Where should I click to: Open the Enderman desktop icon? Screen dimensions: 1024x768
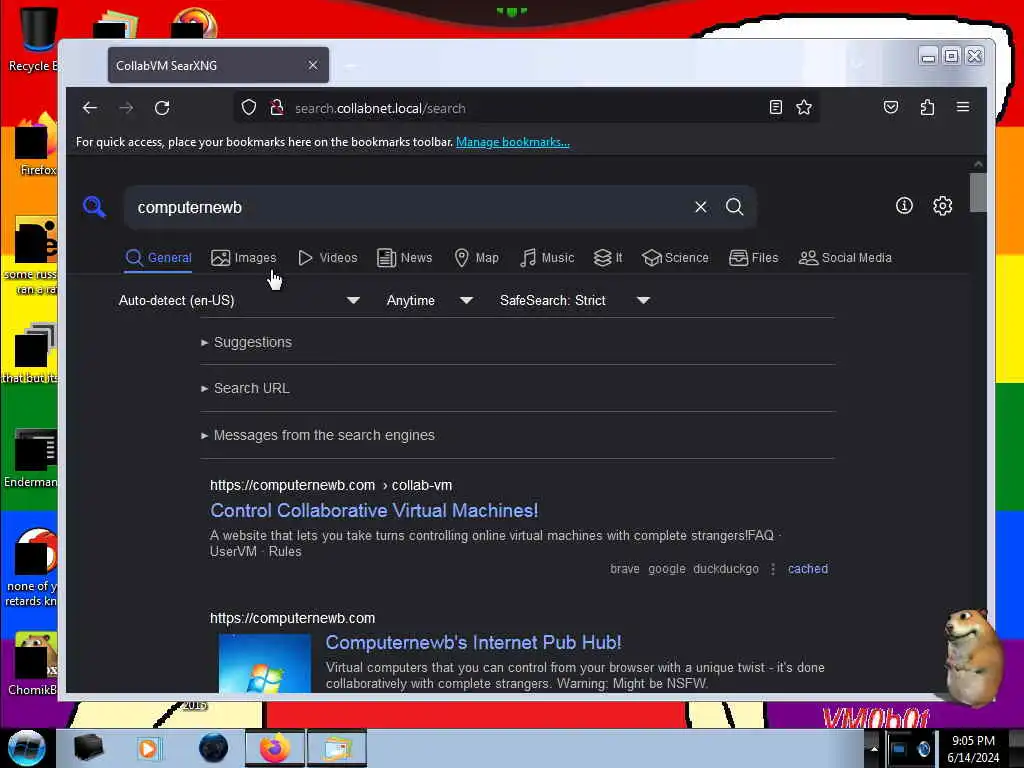31,459
